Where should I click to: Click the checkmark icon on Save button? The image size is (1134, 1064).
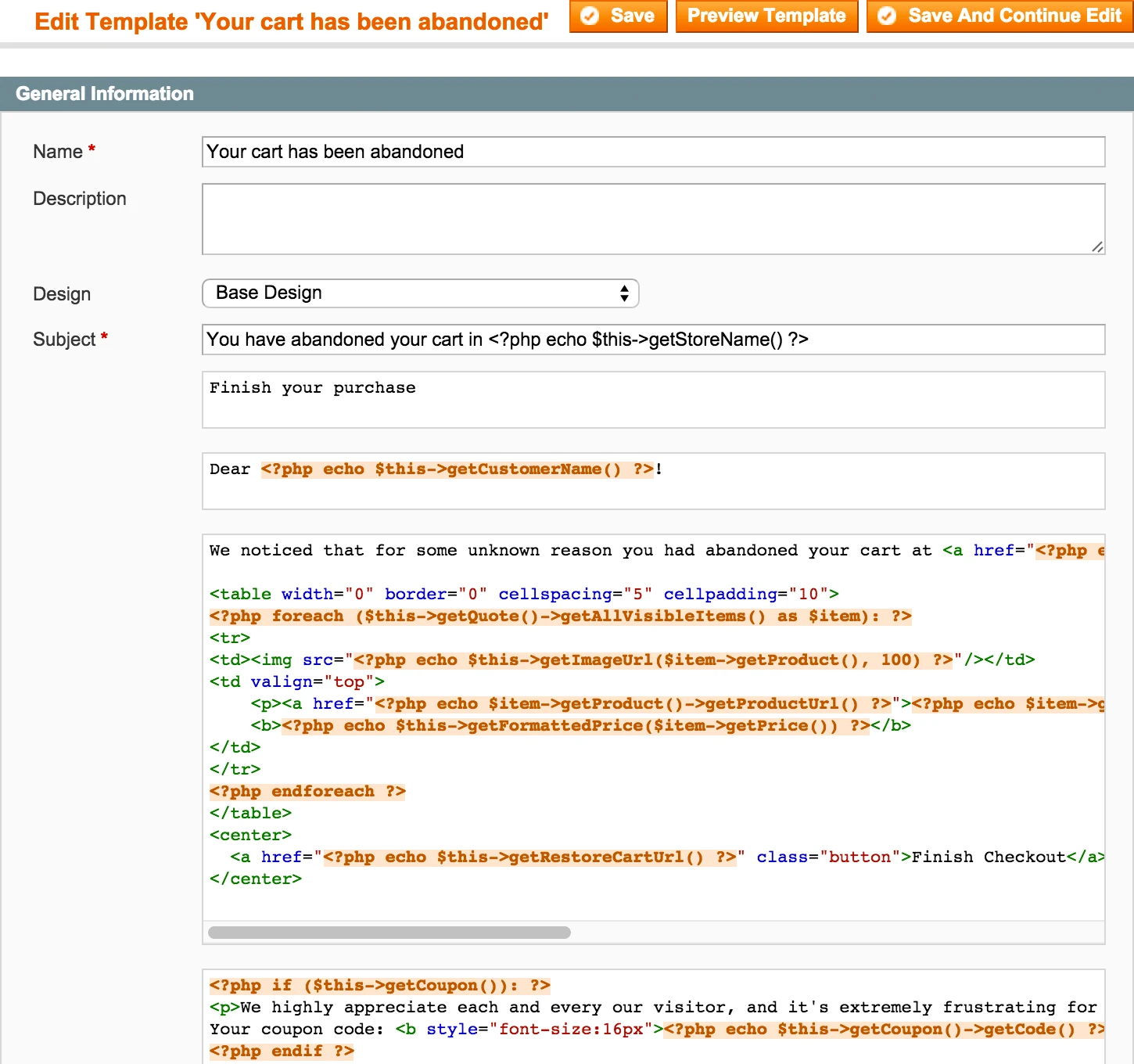tap(590, 16)
